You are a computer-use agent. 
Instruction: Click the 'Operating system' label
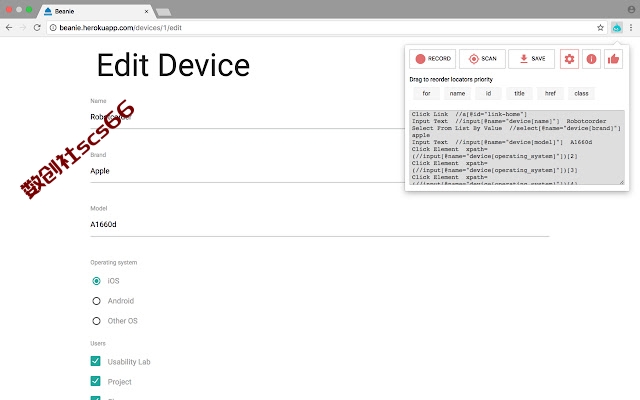(113, 262)
